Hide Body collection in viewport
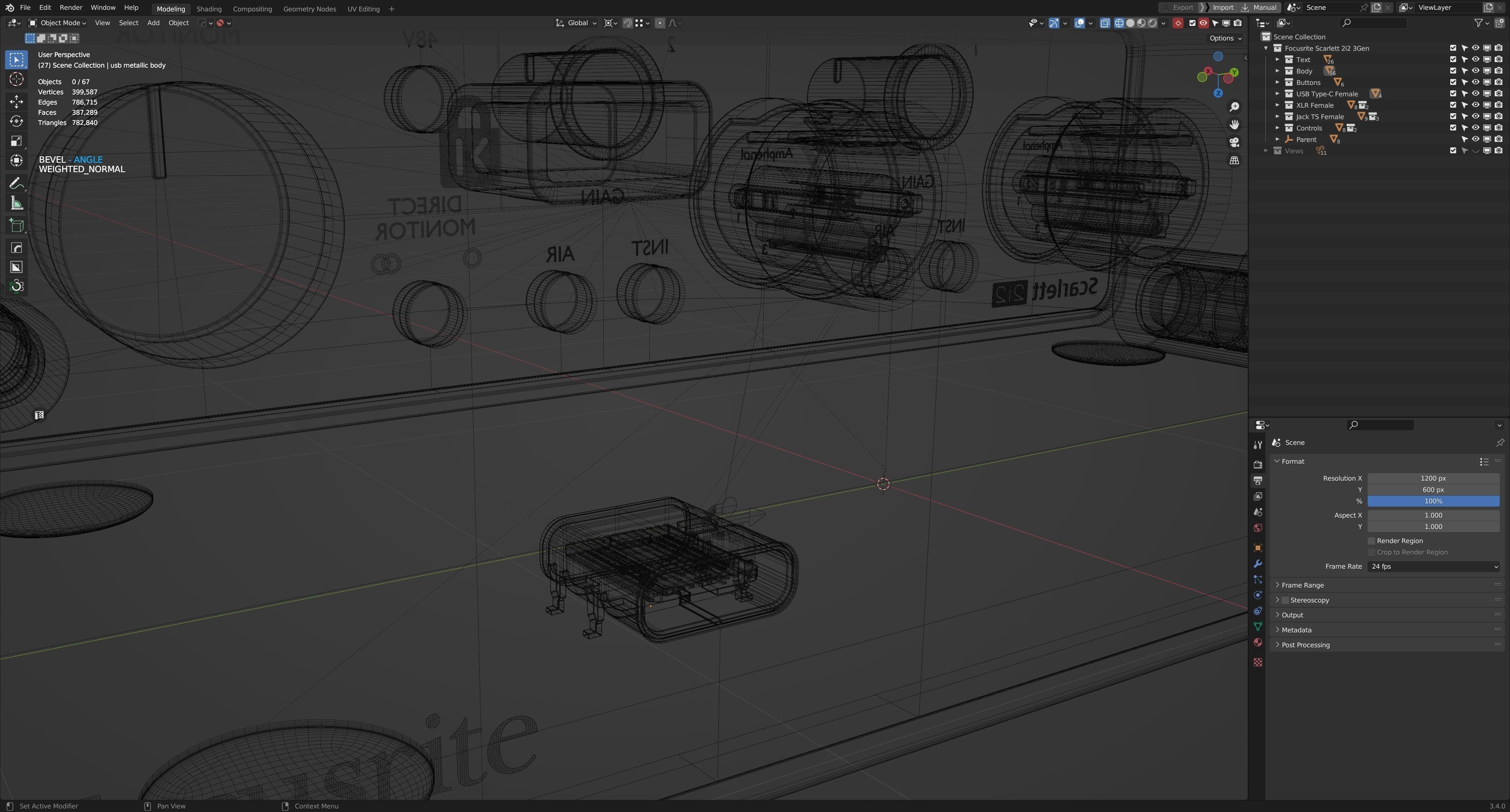The height and width of the screenshot is (812, 1510). point(1475,71)
